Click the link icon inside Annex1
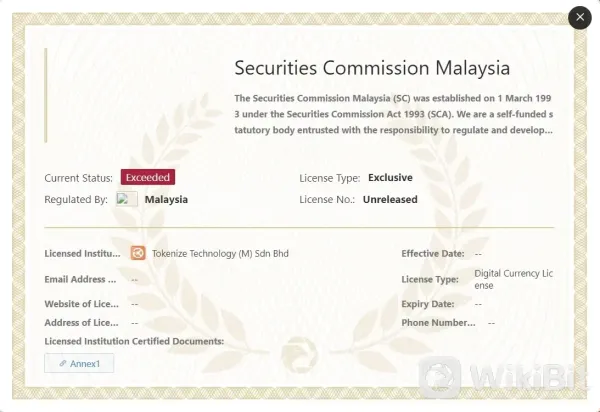 63,363
